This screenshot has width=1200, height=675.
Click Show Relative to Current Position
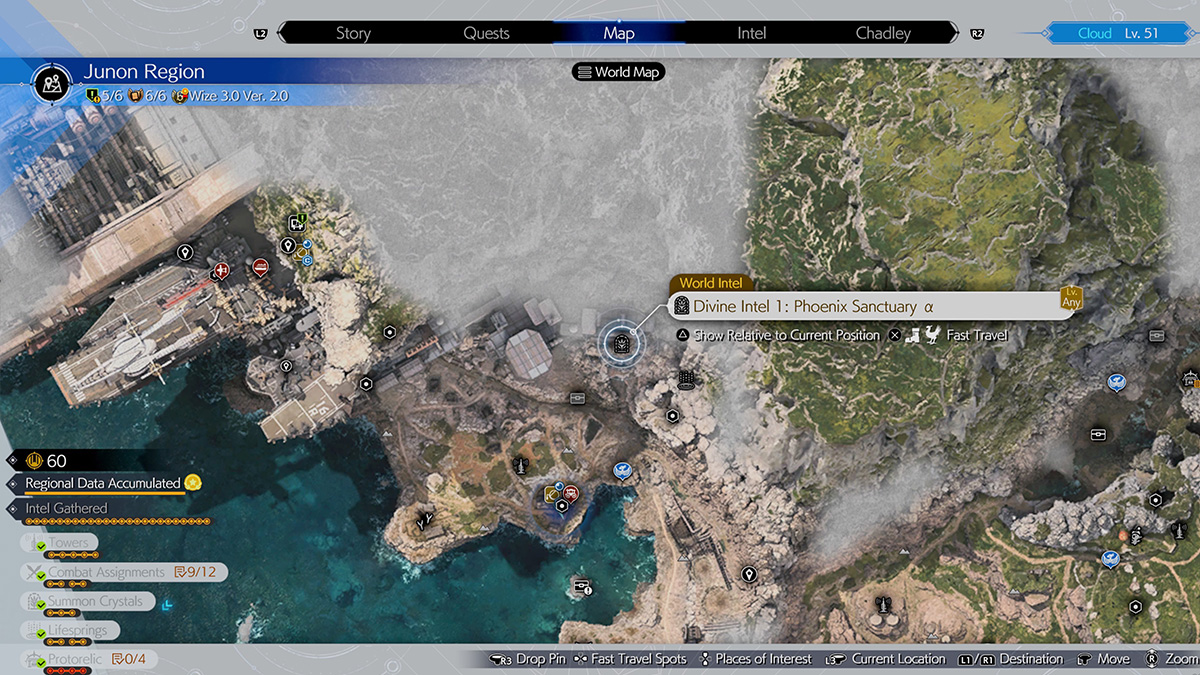point(786,335)
